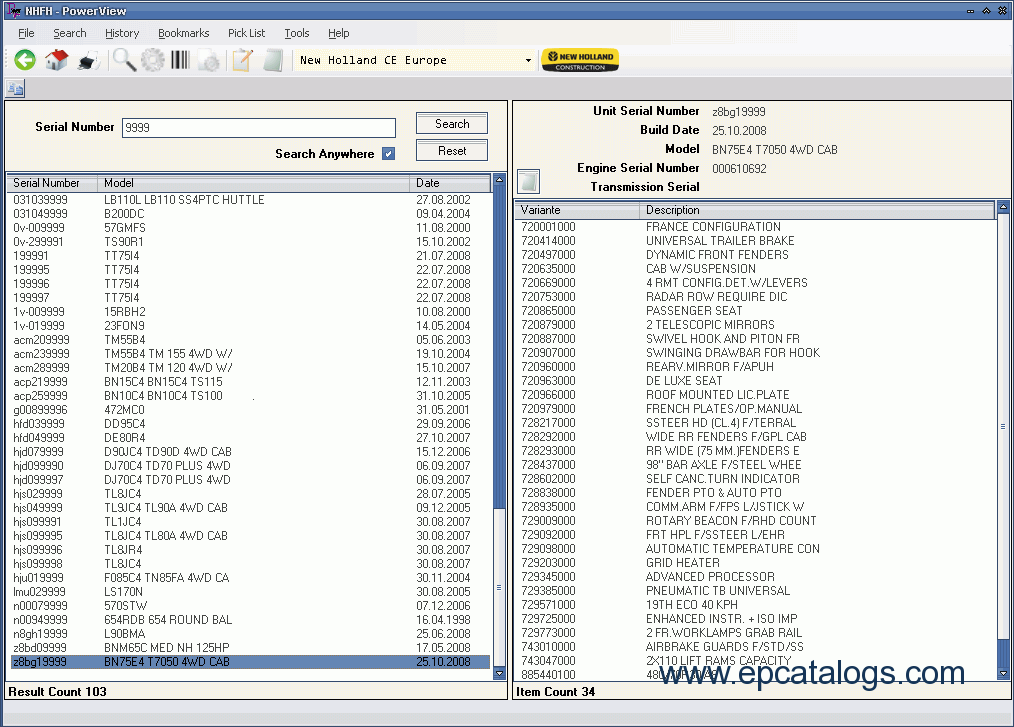Open the Home house icon
The height and width of the screenshot is (727, 1014).
coord(56,60)
